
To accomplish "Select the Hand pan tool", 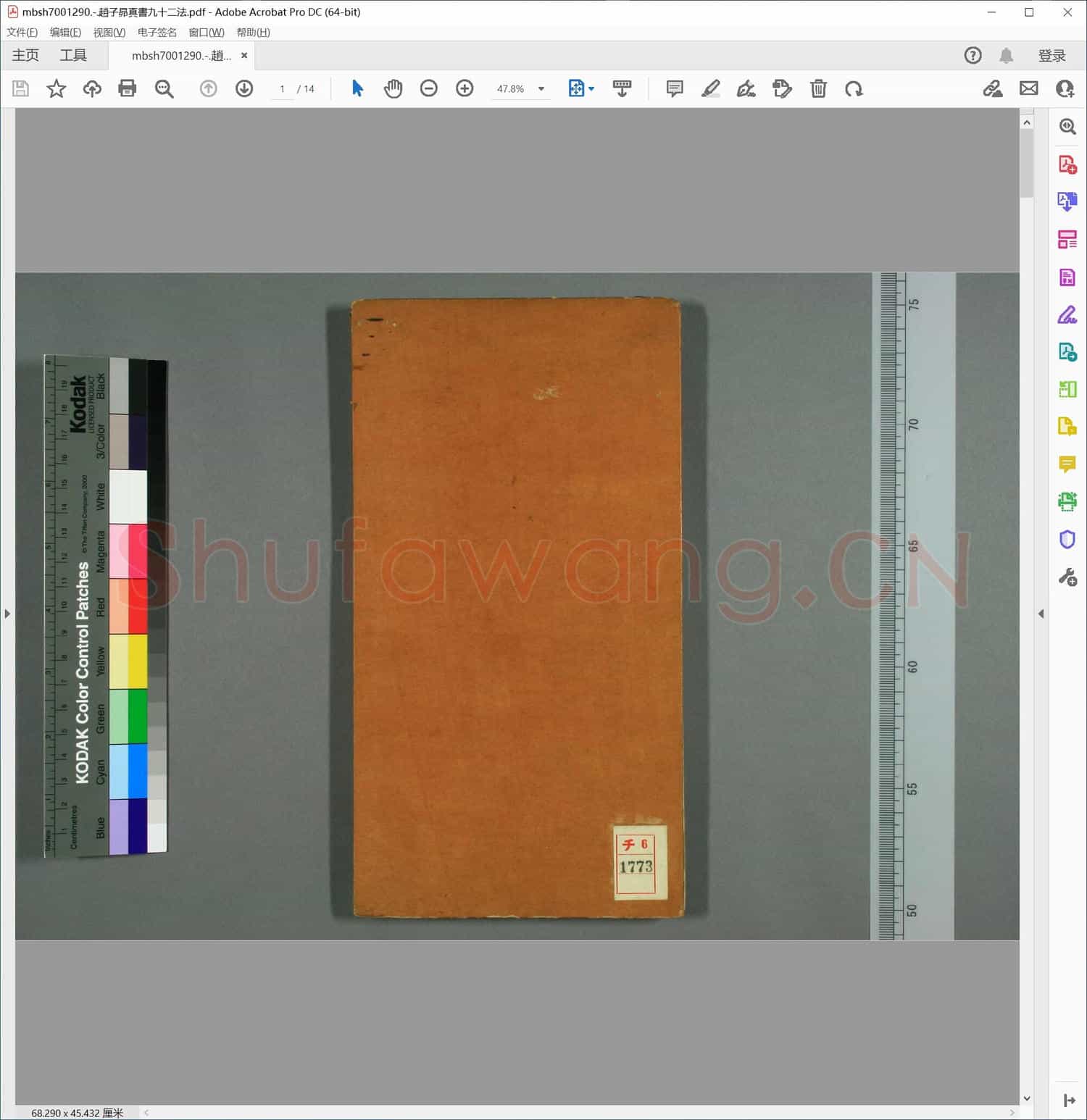I will point(393,88).
